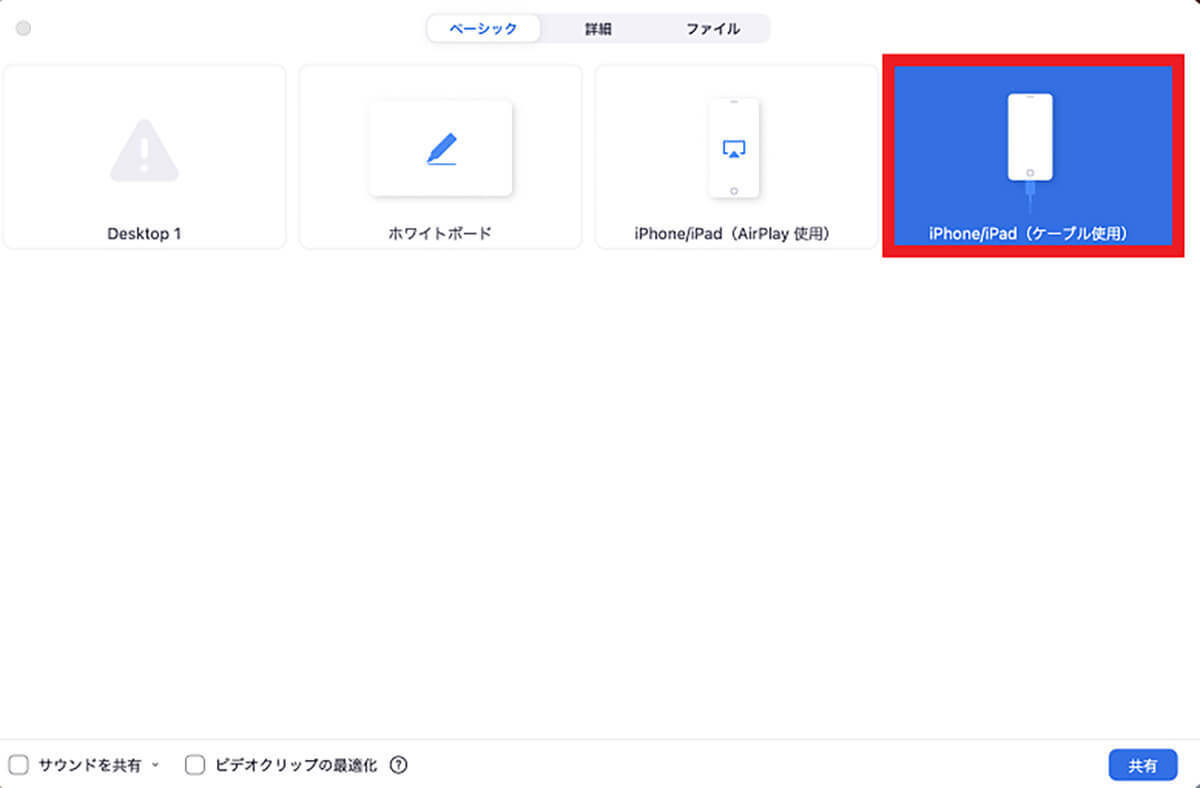Open the ファイル tab
The image size is (1200, 788).
coord(713,29)
